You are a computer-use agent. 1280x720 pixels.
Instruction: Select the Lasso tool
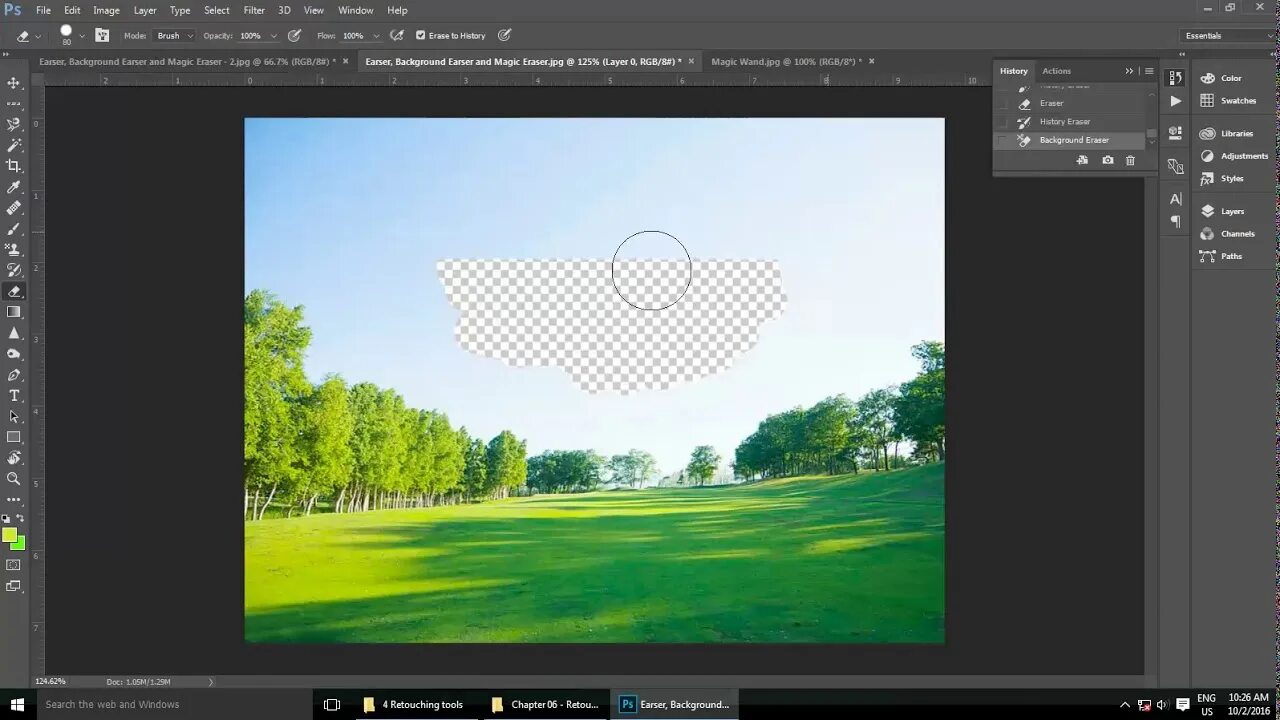14,125
